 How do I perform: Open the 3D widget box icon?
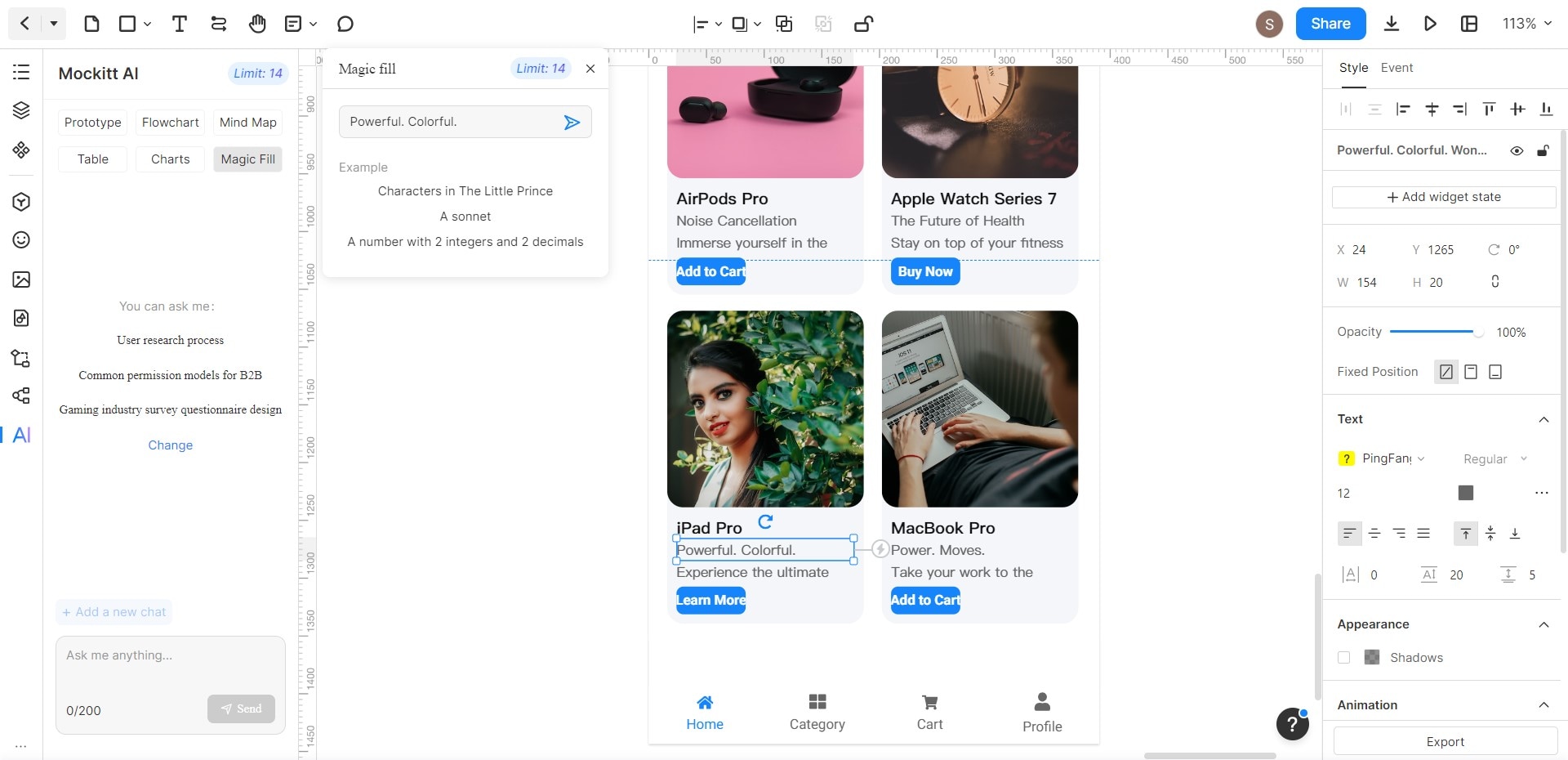click(21, 201)
